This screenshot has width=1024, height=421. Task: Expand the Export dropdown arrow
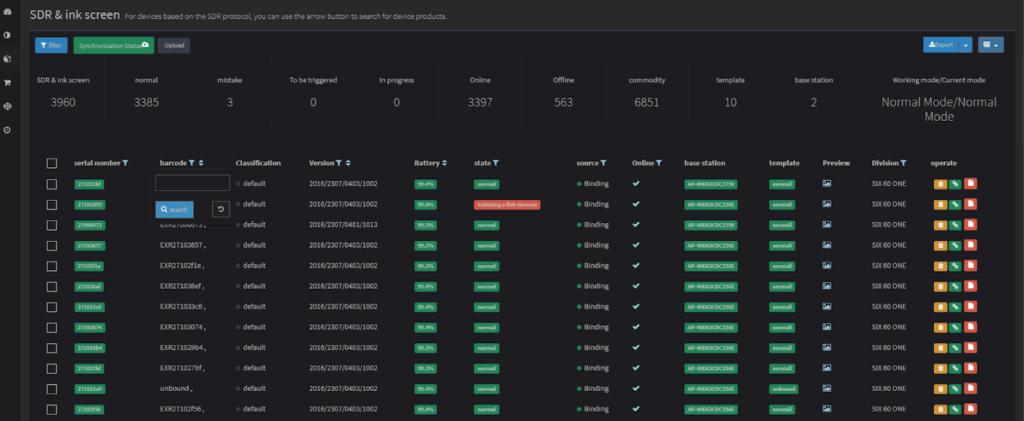coord(965,45)
